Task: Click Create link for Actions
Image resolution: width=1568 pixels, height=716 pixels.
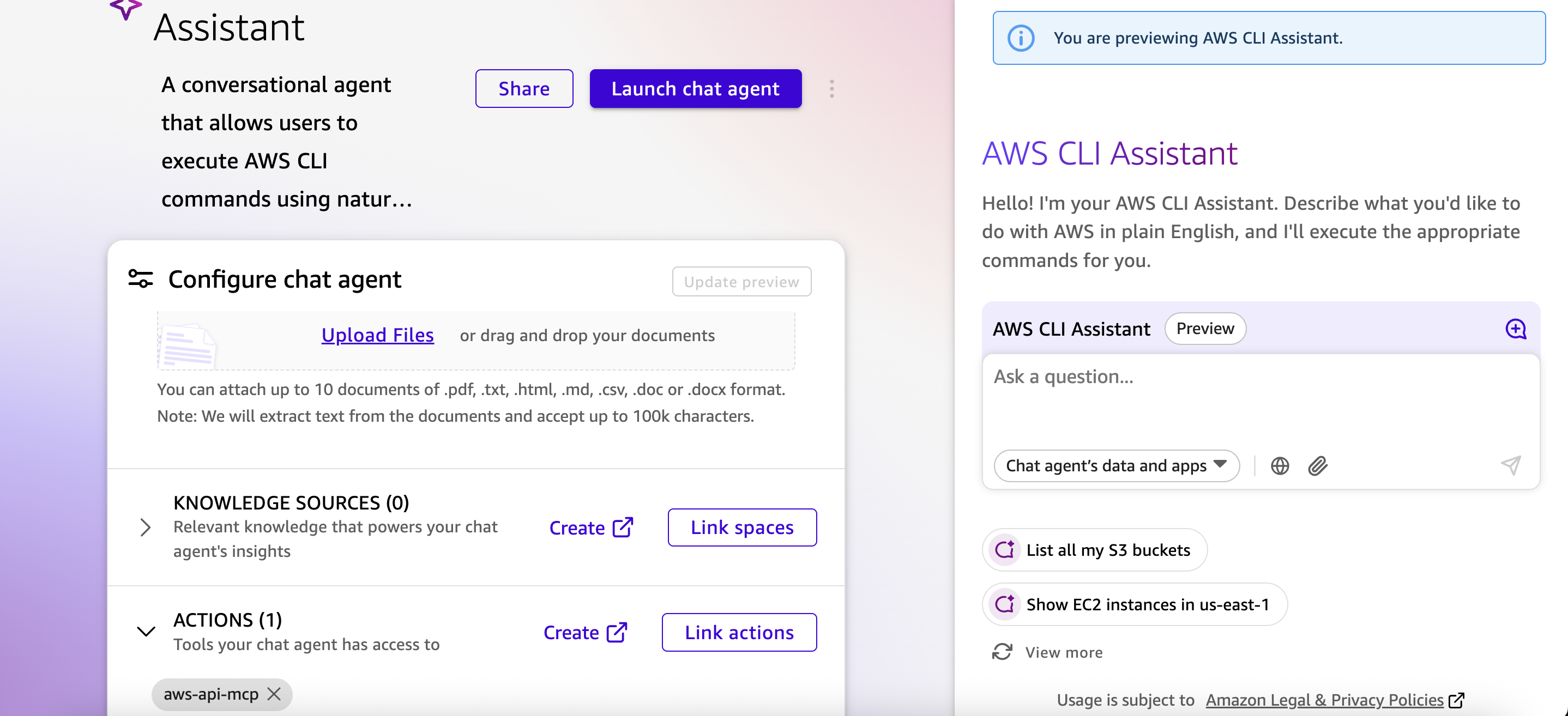Action: [x=585, y=633]
